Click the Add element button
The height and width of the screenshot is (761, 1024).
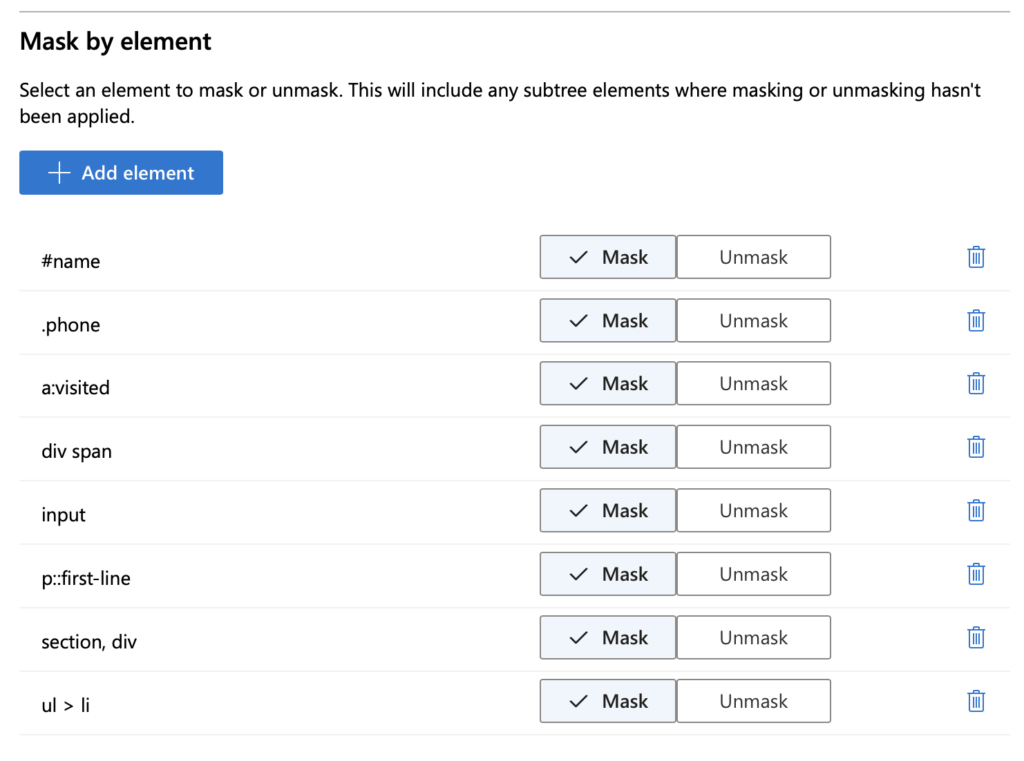coord(121,173)
